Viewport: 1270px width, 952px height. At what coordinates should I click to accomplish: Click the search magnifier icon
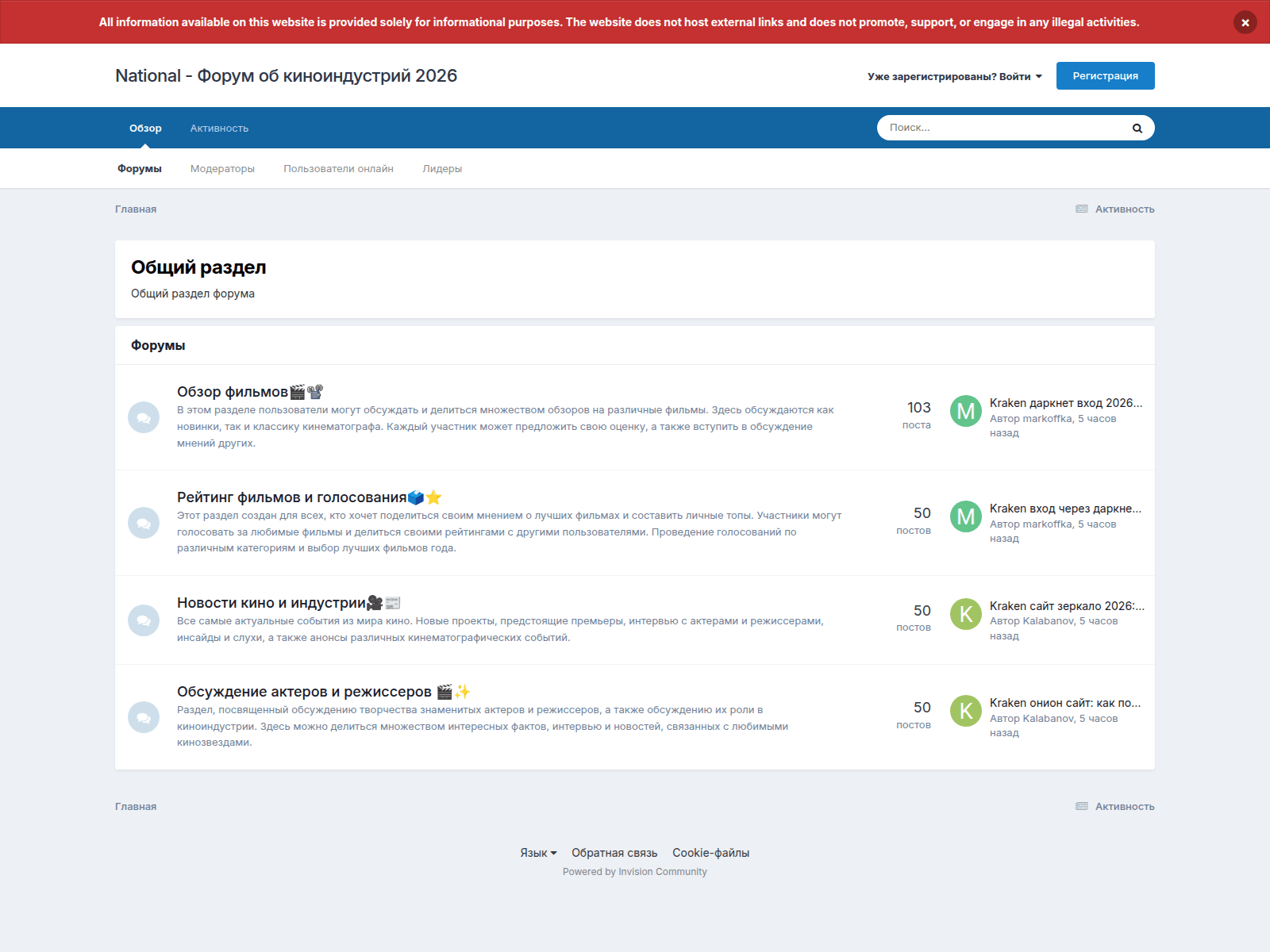coord(1137,128)
